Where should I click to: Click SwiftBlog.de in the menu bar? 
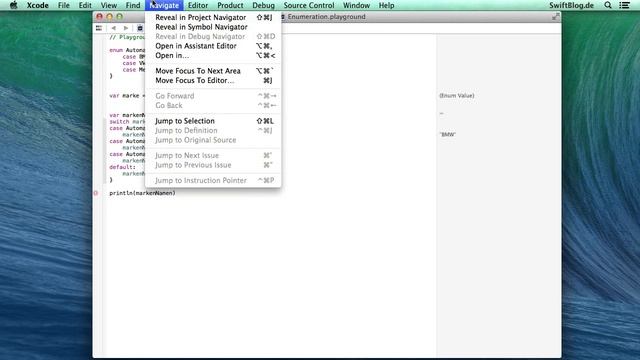571,5
